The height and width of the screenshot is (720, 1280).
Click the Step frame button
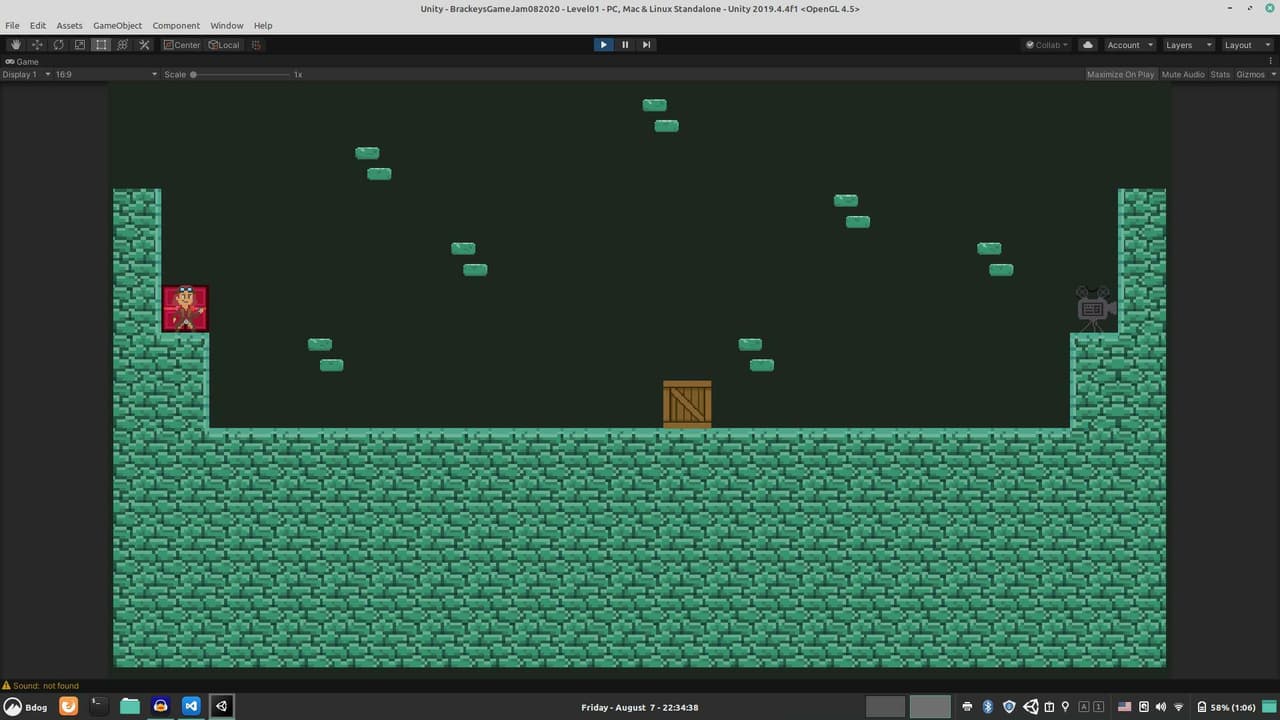(x=646, y=45)
